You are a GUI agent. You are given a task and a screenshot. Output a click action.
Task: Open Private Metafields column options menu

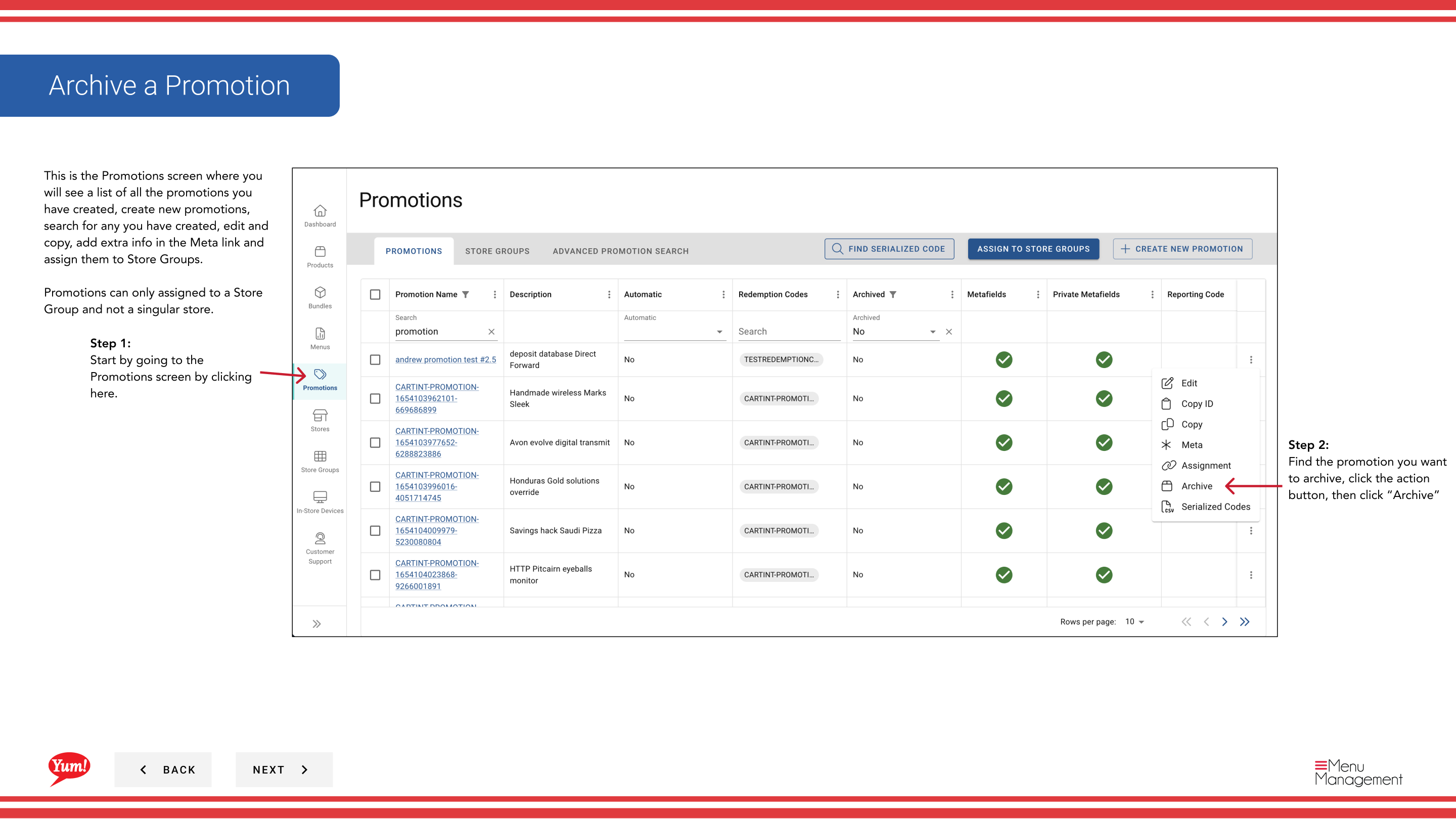(1152, 294)
